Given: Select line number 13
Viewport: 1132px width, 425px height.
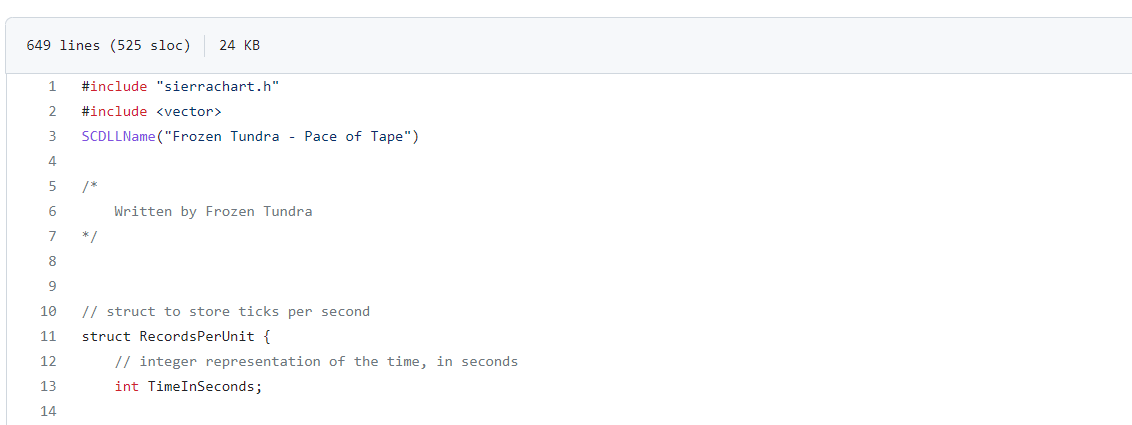Looking at the screenshot, I should pyautogui.click(x=48, y=386).
